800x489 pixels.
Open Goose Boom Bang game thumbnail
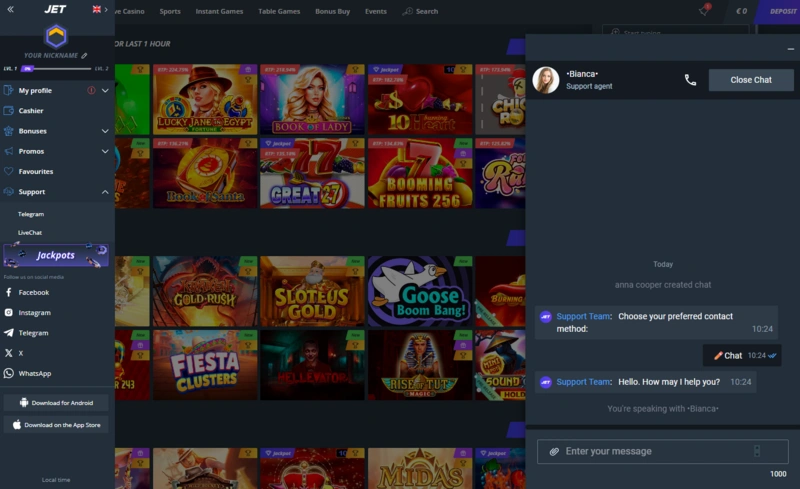click(x=420, y=291)
